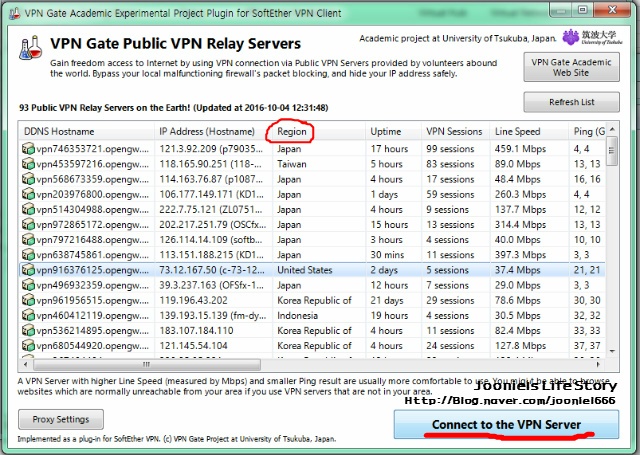Image resolution: width=640 pixels, height=455 pixels.
Task: Click the 260.3 Mbps line speed cell
Action: [x=520, y=194]
